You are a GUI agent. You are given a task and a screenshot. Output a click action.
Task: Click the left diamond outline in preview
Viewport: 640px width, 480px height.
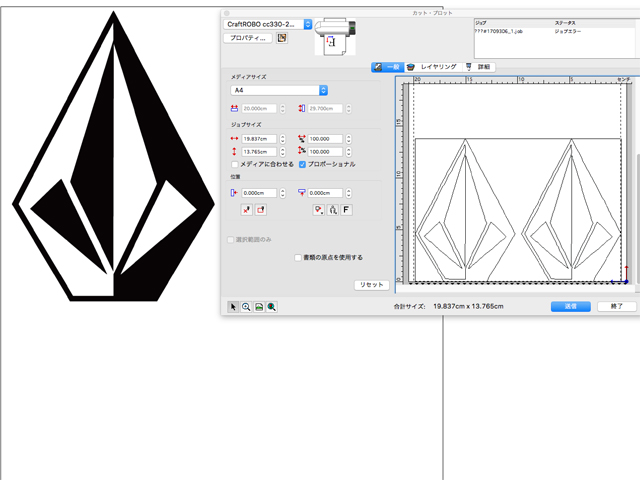coord(465,210)
